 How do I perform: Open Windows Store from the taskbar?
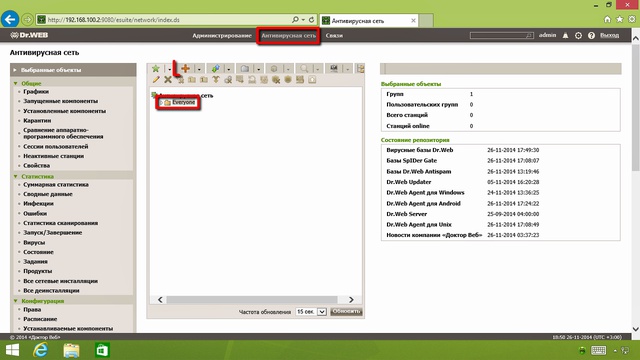(x=102, y=350)
